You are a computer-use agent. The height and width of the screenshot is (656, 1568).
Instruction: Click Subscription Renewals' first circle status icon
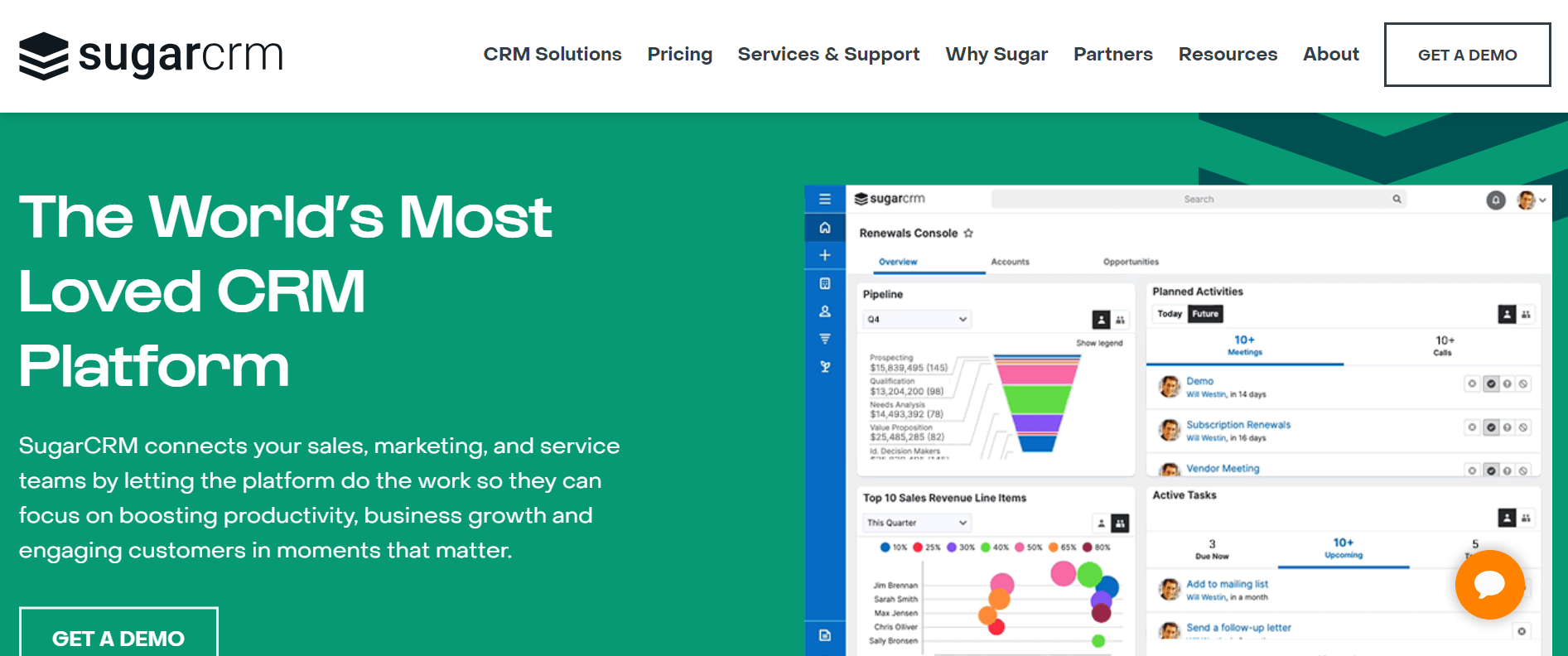coord(1472,427)
